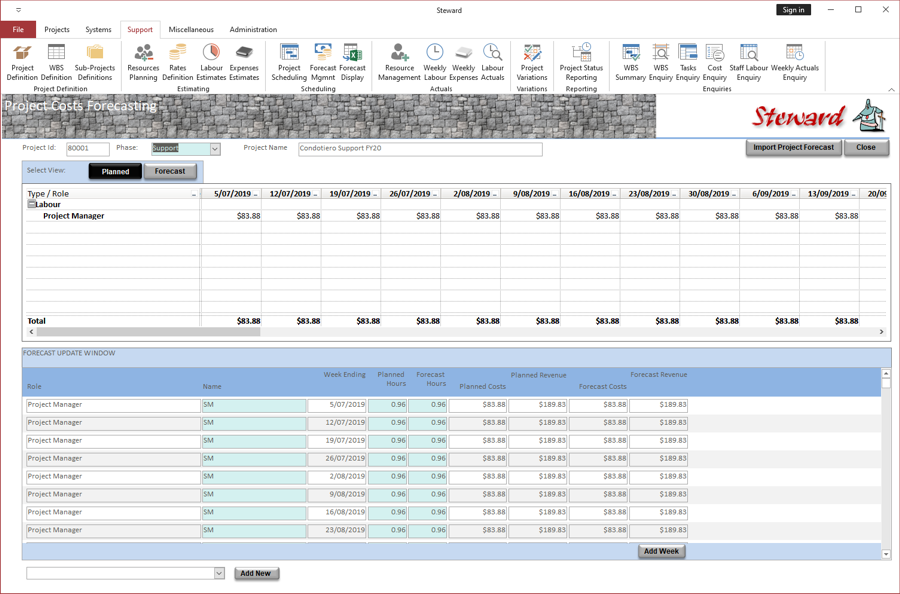Launch Resources Planning
This screenshot has width=900, height=594.
(x=143, y=63)
